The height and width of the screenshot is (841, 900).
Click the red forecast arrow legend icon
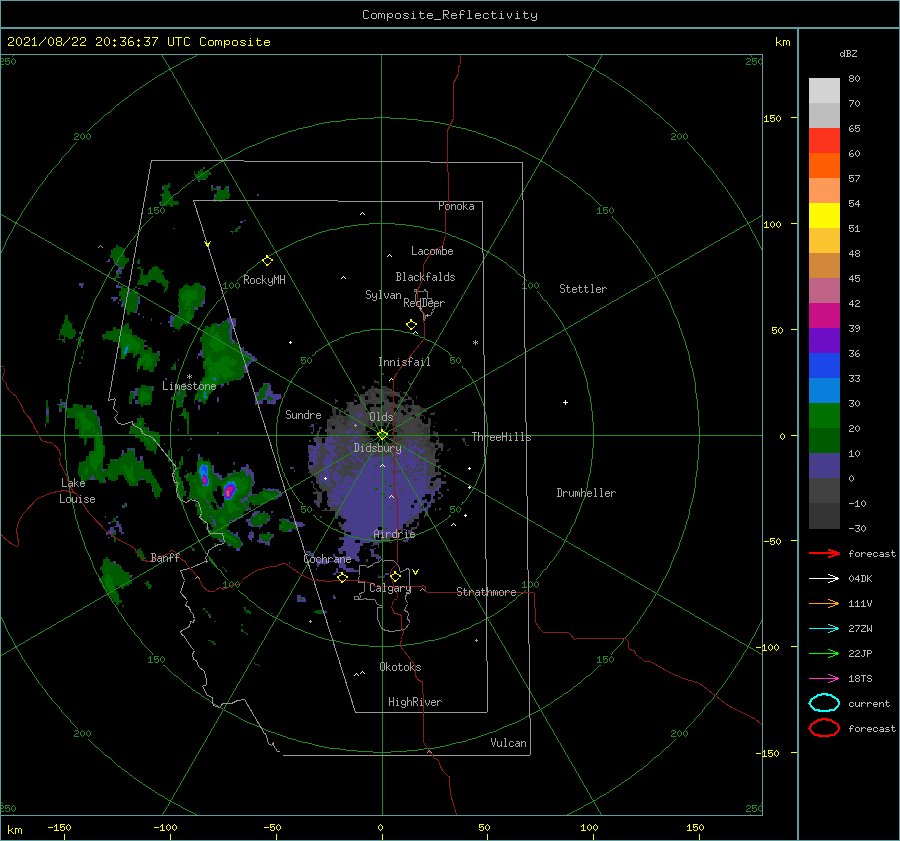tap(824, 553)
